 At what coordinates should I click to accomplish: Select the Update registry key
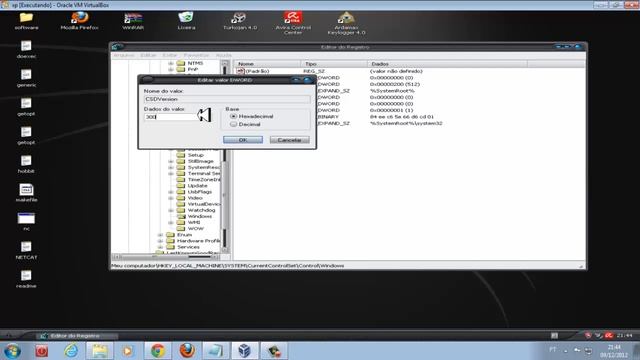click(197, 186)
